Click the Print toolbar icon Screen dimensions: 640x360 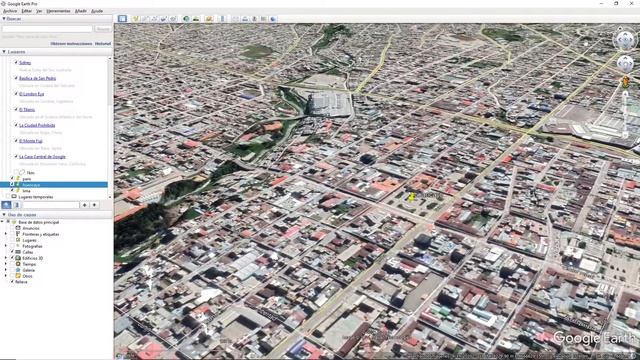tap(245, 19)
